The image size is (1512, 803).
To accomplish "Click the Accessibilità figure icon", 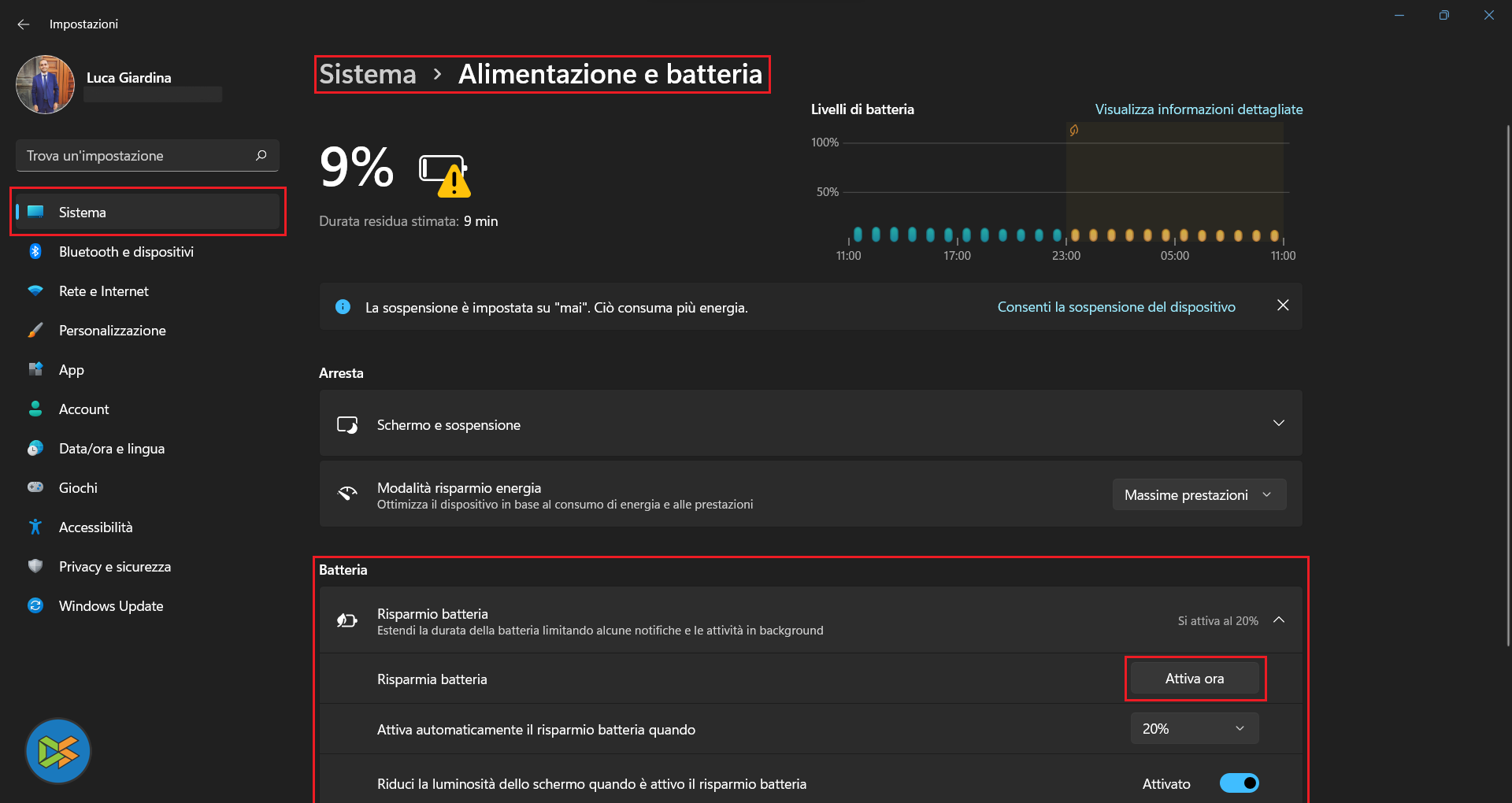I will (35, 527).
